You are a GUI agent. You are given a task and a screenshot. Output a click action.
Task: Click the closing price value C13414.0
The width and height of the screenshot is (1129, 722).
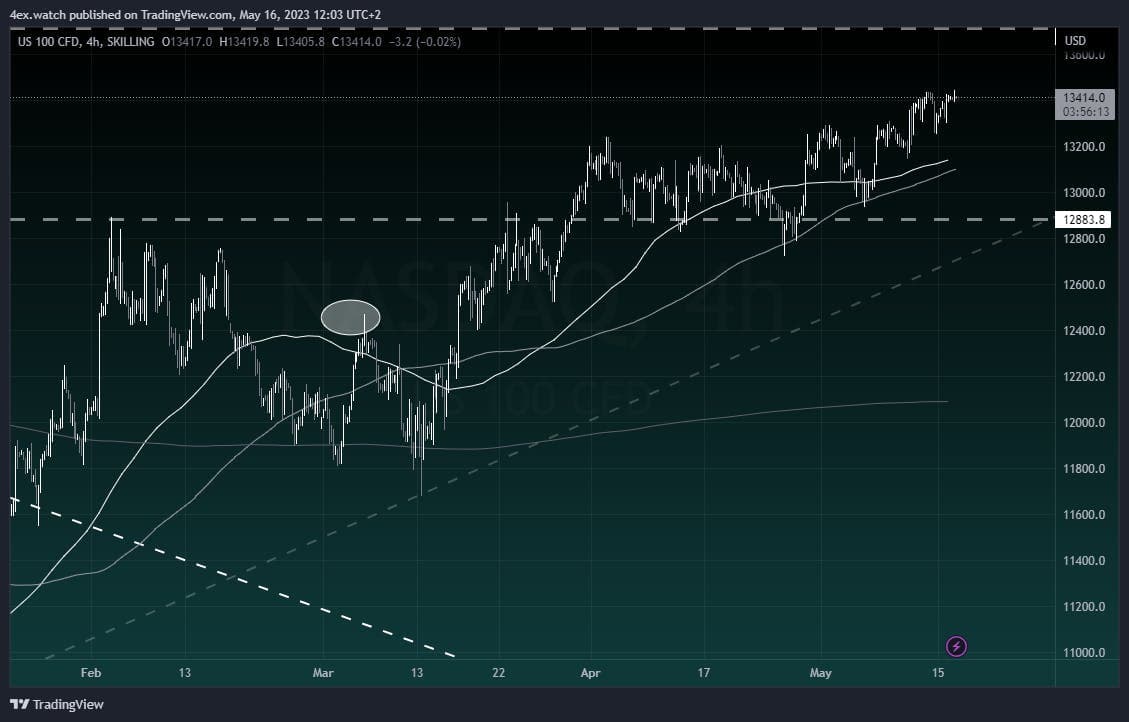click(356, 42)
